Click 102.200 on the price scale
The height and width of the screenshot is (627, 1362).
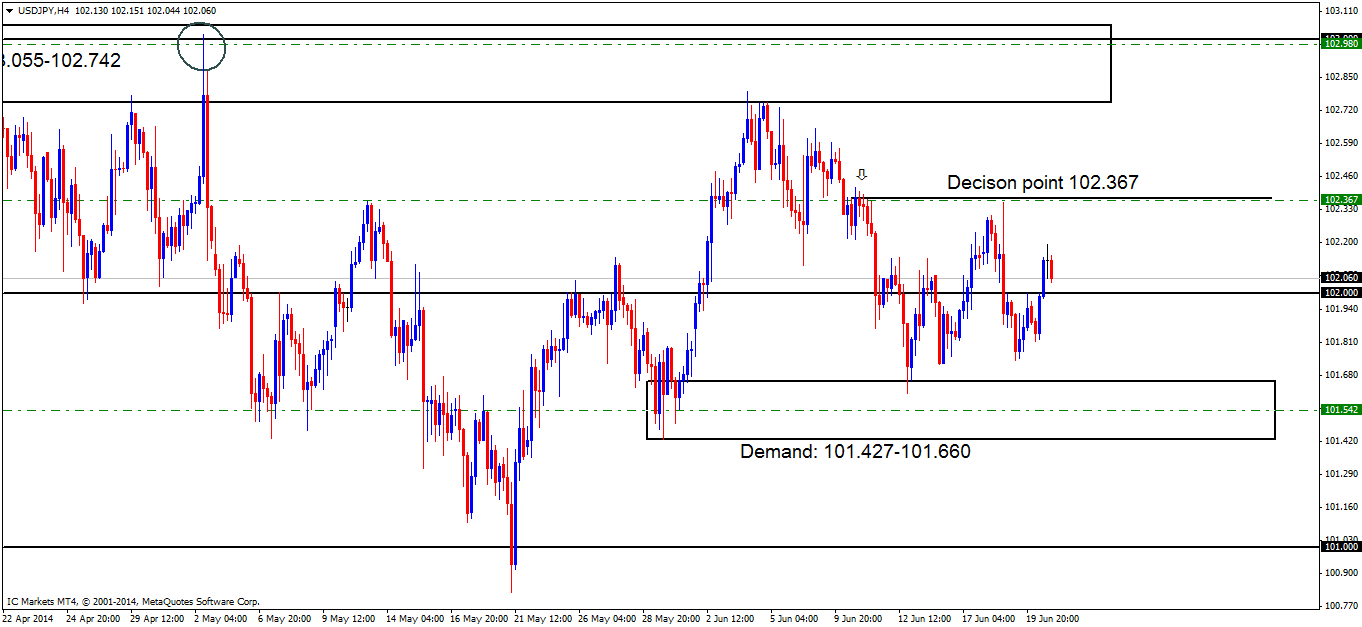[1341, 241]
